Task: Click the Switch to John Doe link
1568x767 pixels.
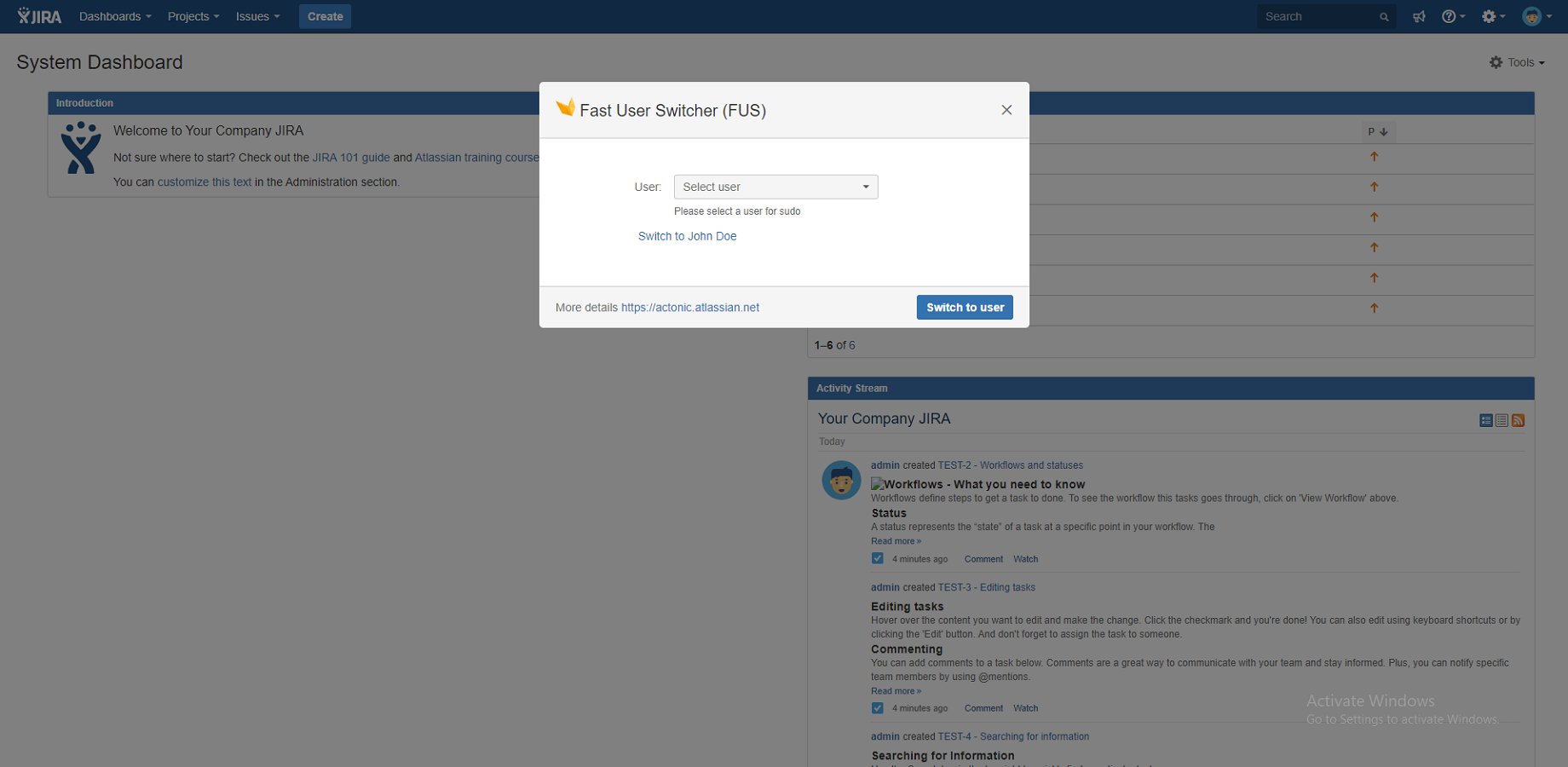Action: (x=687, y=236)
